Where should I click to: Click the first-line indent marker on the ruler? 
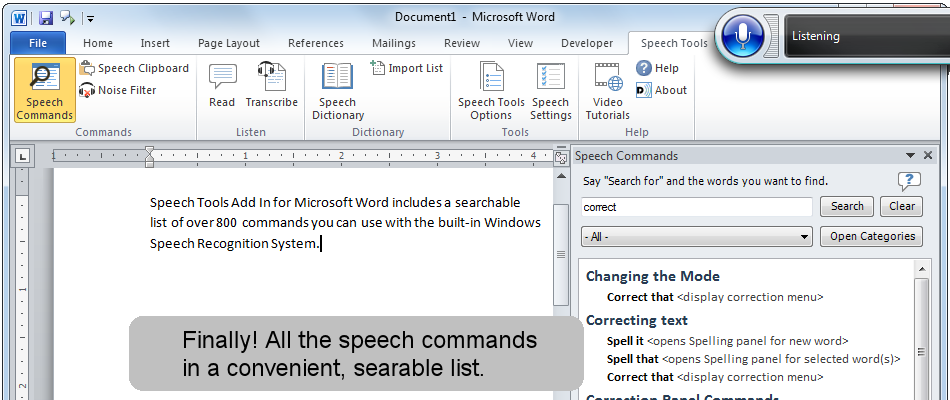pos(150,151)
